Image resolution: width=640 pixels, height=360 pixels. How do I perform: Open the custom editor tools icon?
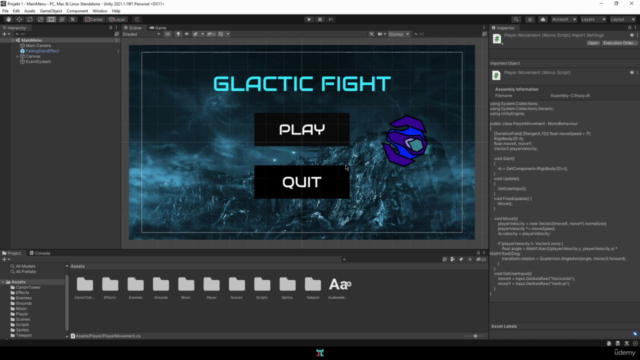[x=73, y=19]
